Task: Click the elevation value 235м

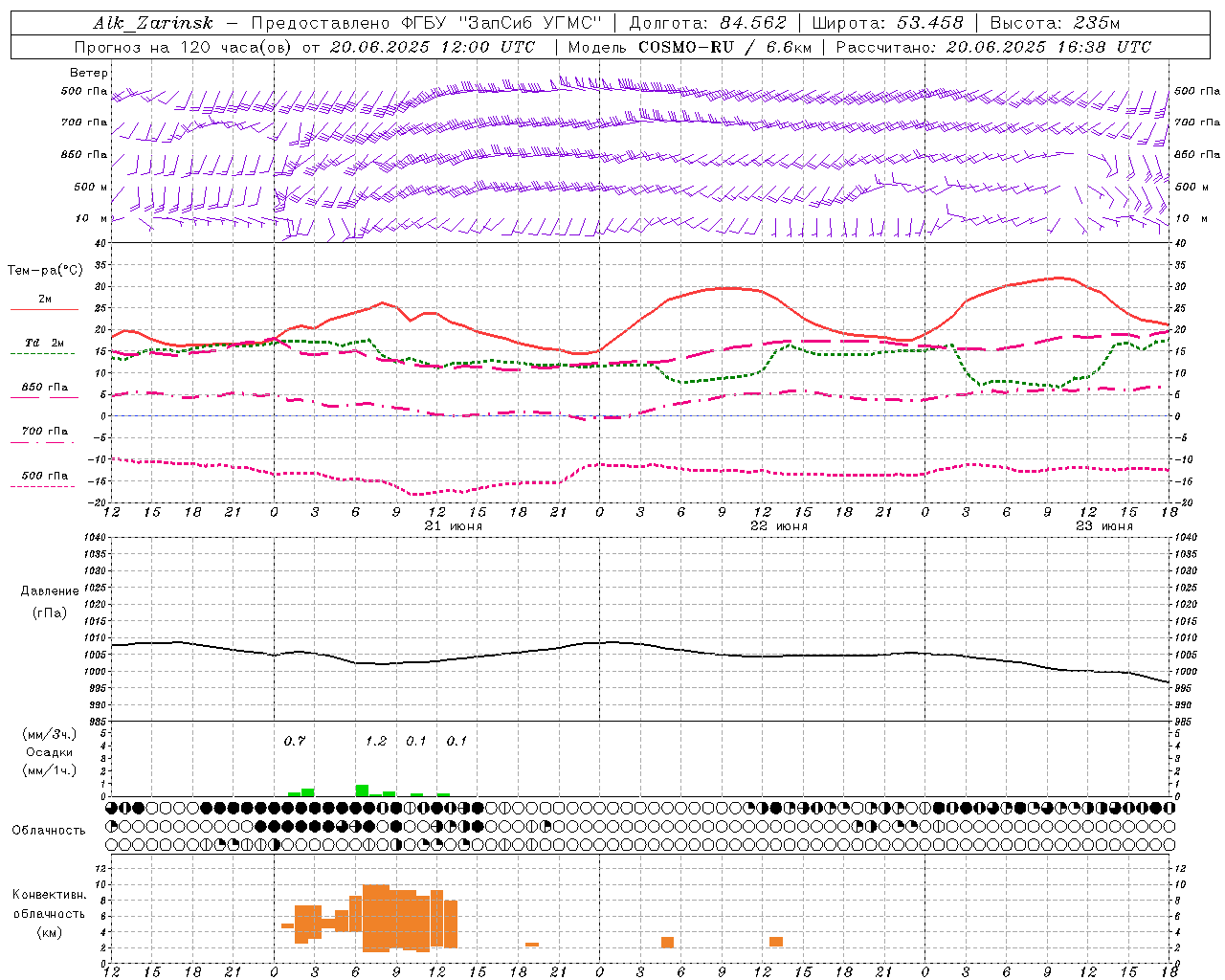Action: [1097, 23]
